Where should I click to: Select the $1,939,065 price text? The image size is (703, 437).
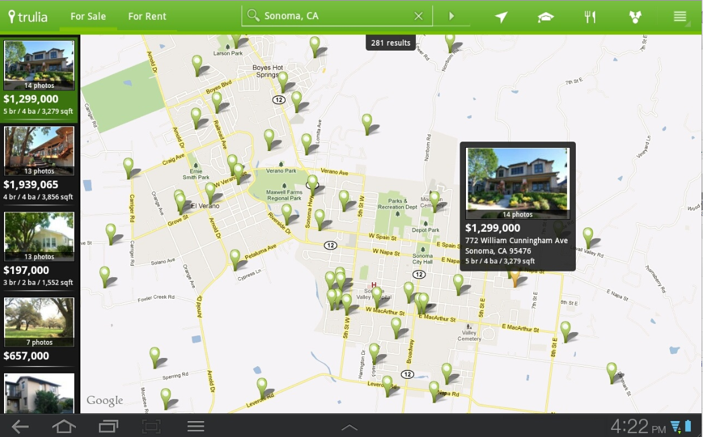click(x=31, y=185)
